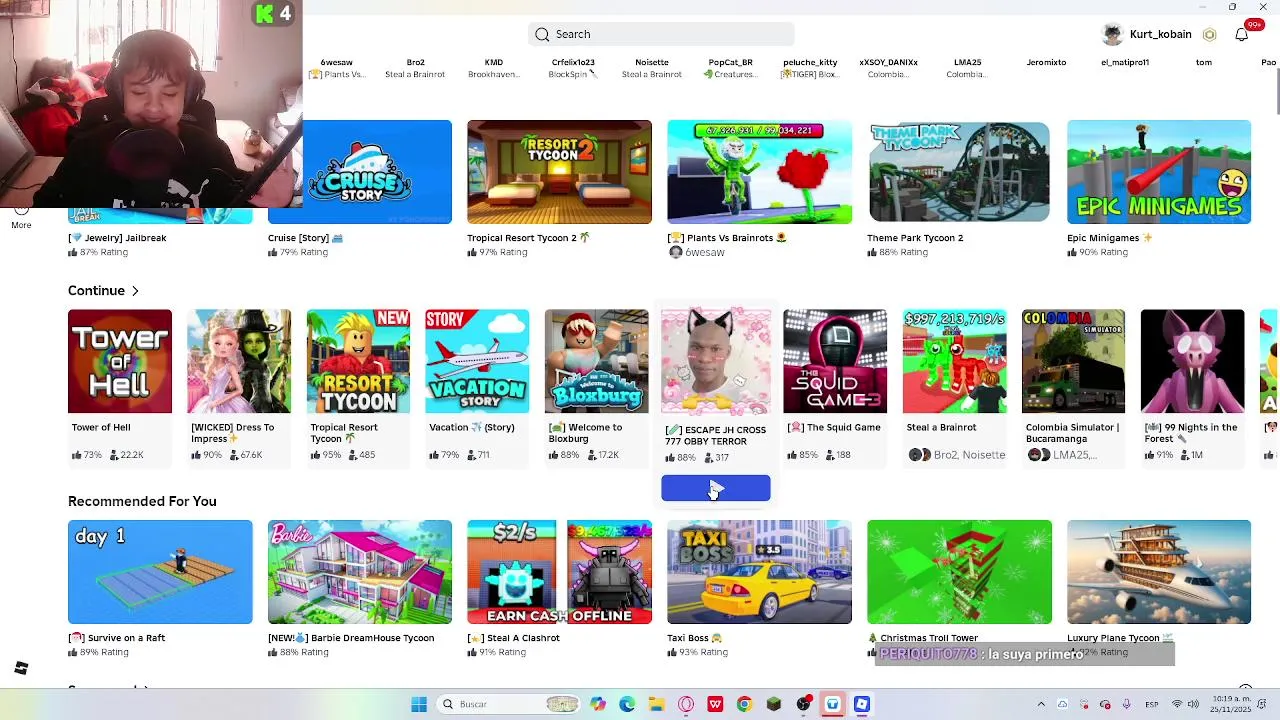Open friend Jeromixto

pos(1046,62)
